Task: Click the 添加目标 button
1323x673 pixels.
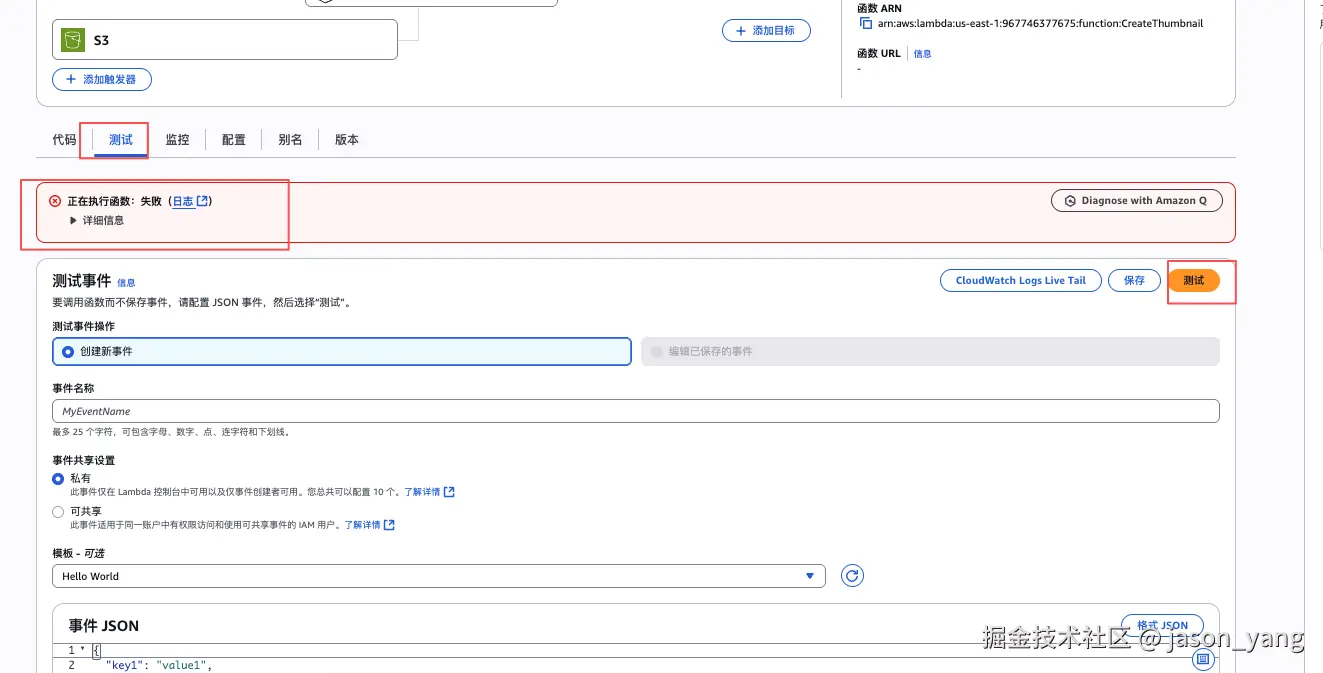Action: click(766, 31)
